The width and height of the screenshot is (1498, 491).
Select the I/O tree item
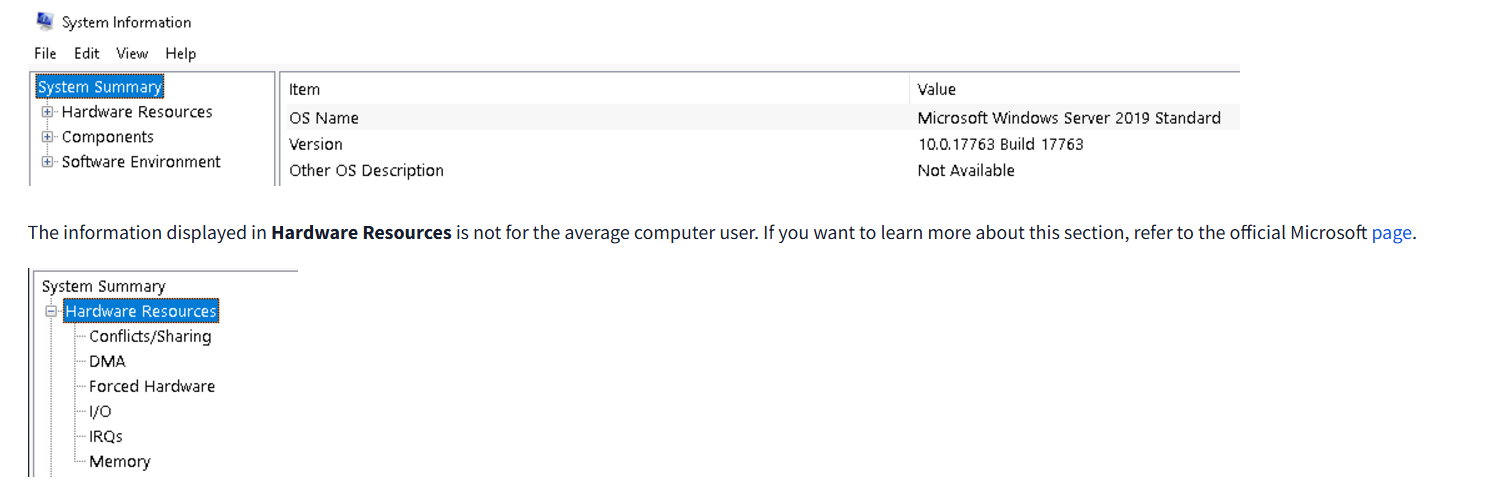[x=100, y=412]
